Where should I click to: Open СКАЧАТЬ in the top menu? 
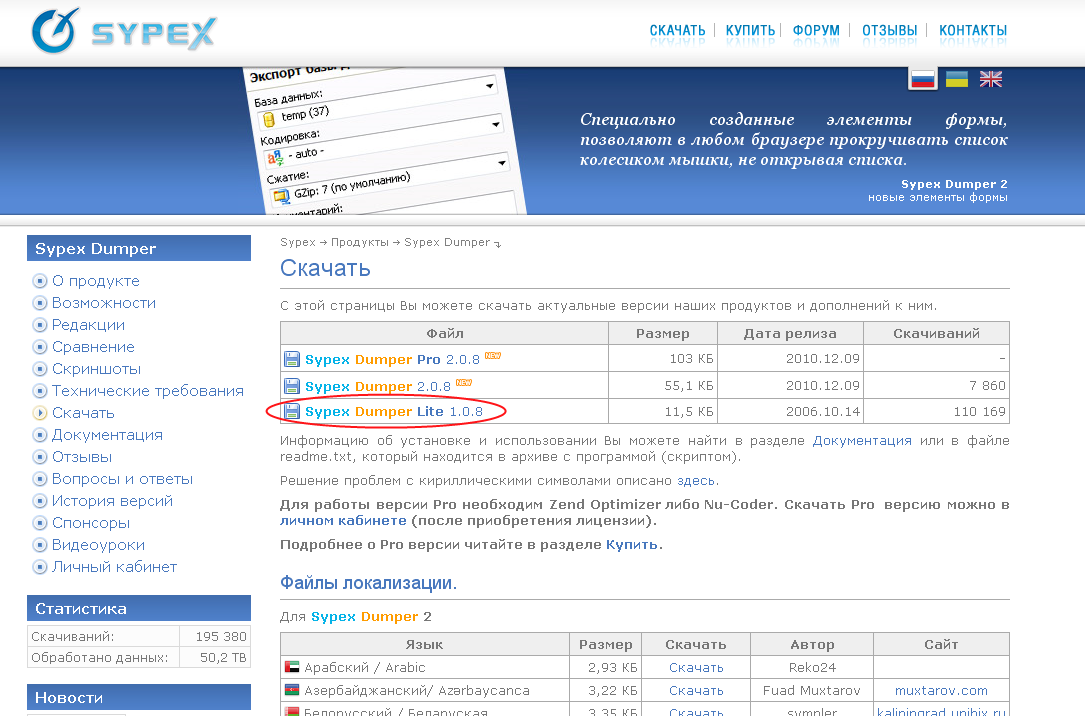coord(677,30)
